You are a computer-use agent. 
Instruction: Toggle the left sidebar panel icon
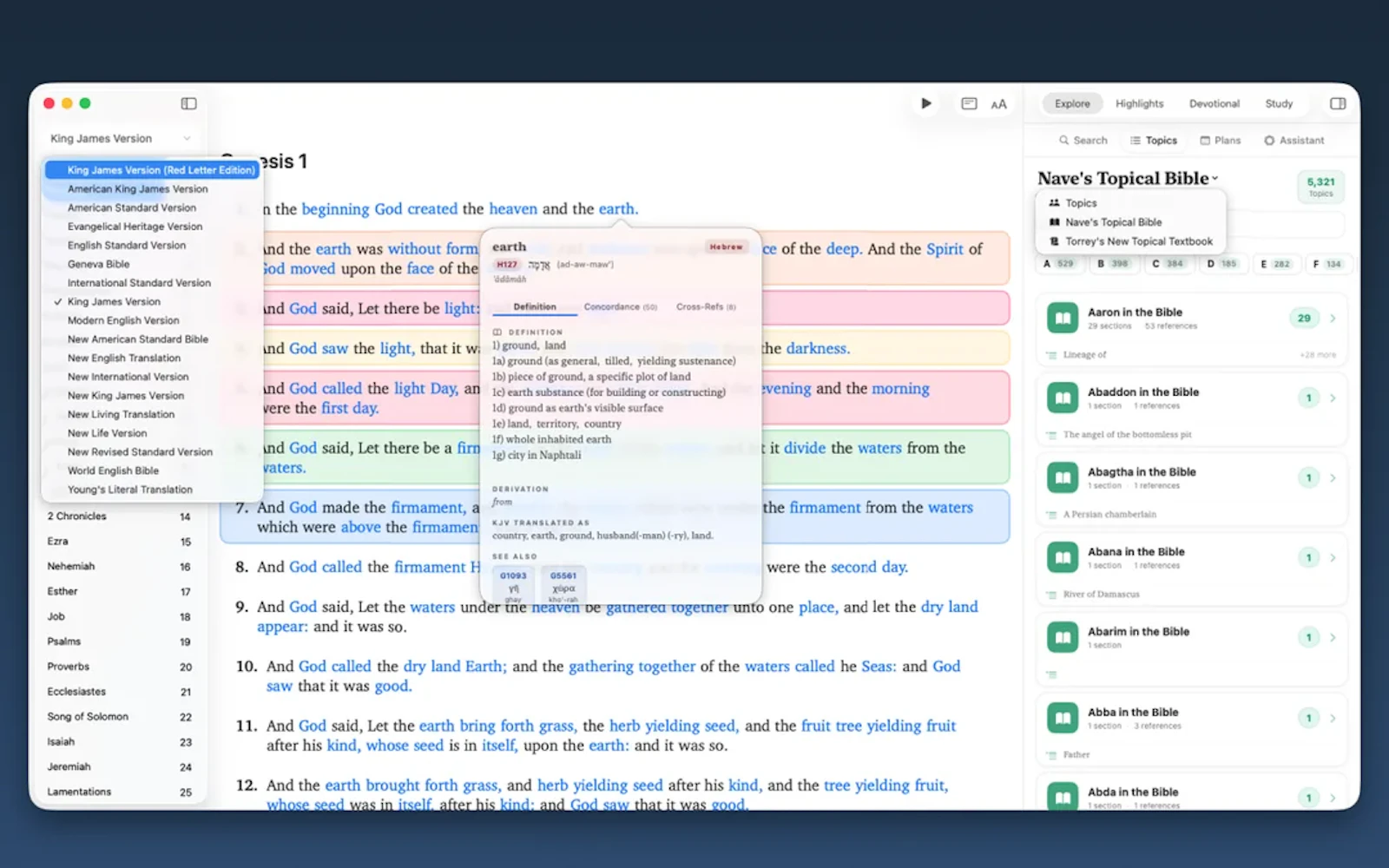pos(188,103)
